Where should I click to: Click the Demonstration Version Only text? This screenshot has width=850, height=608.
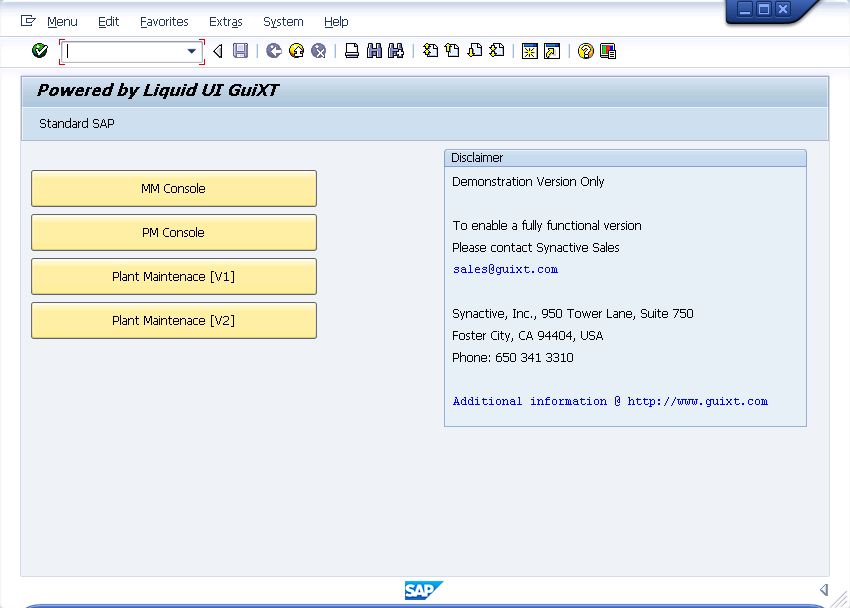coord(528,182)
